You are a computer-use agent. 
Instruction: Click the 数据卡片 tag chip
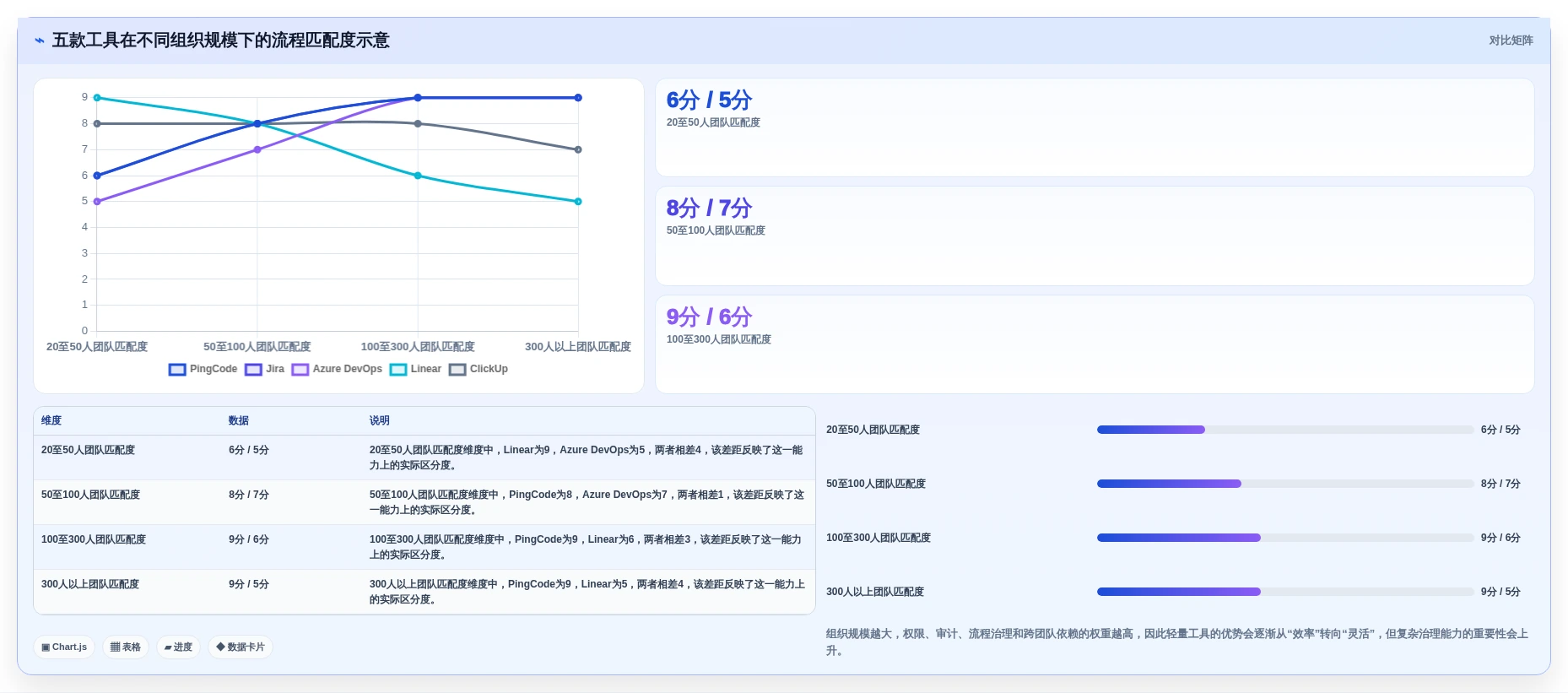241,647
